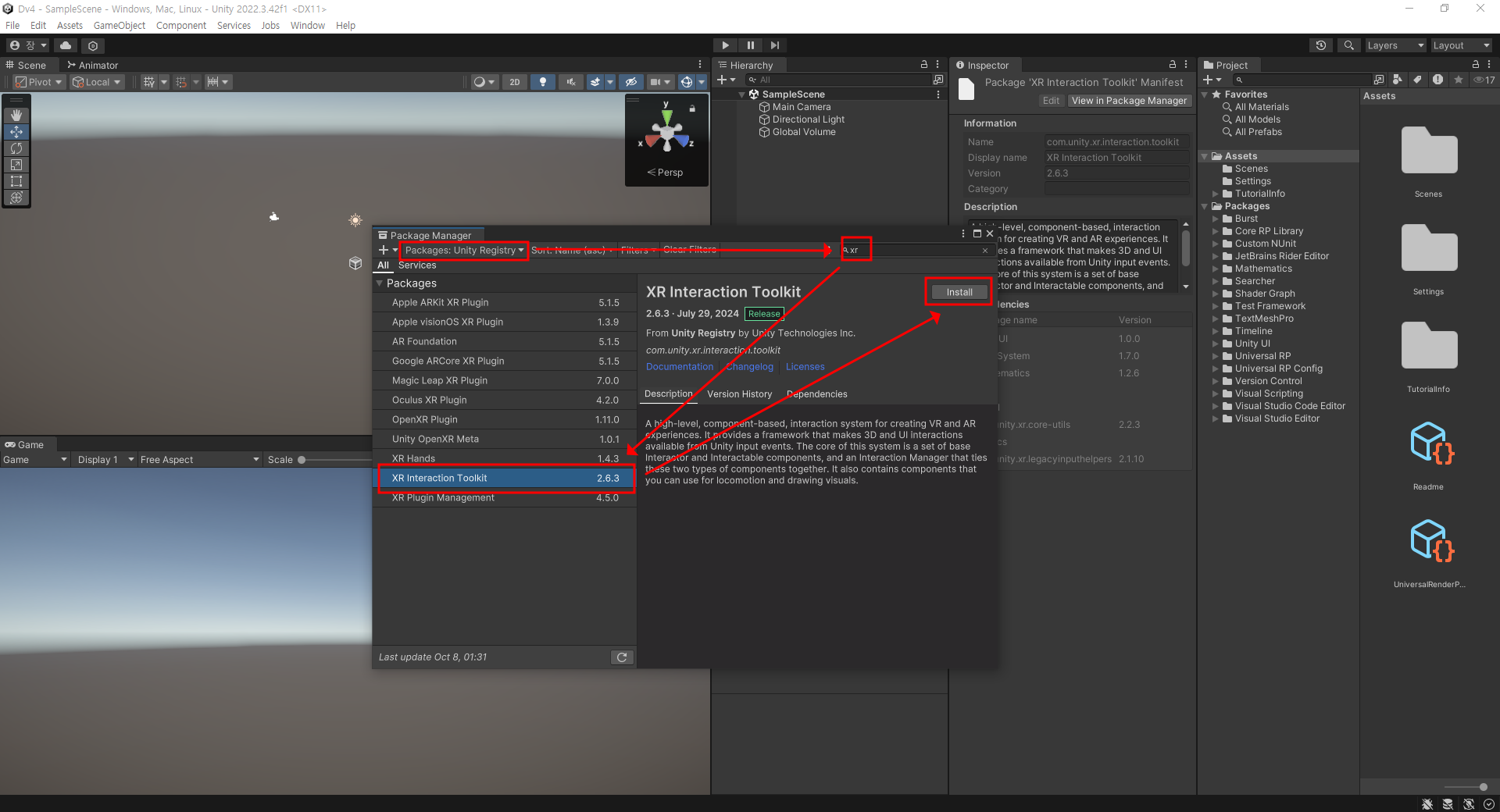Click the Game view Scale slider
The height and width of the screenshot is (812, 1500).
[x=336, y=460]
